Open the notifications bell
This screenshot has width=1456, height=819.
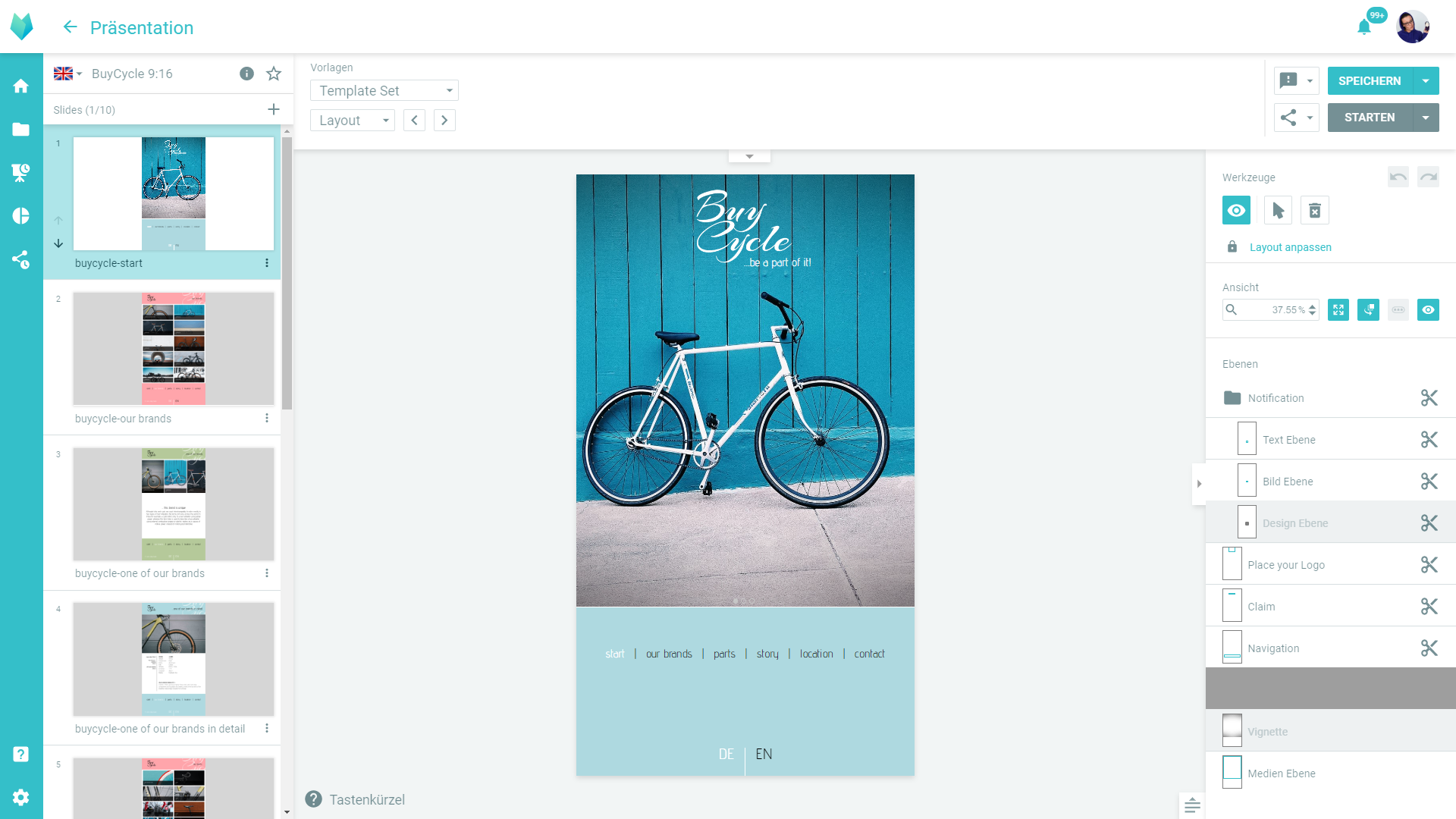pyautogui.click(x=1364, y=27)
